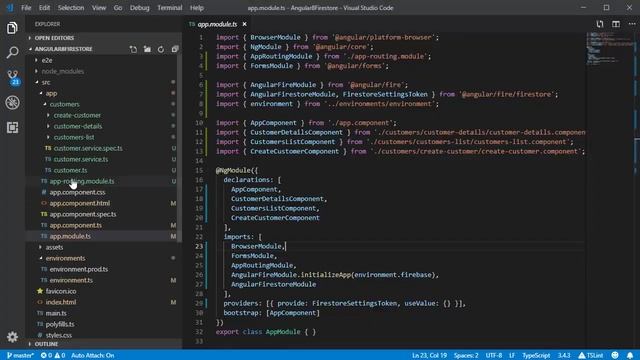
Task: Split the editor to the right
Action: click(x=616, y=24)
